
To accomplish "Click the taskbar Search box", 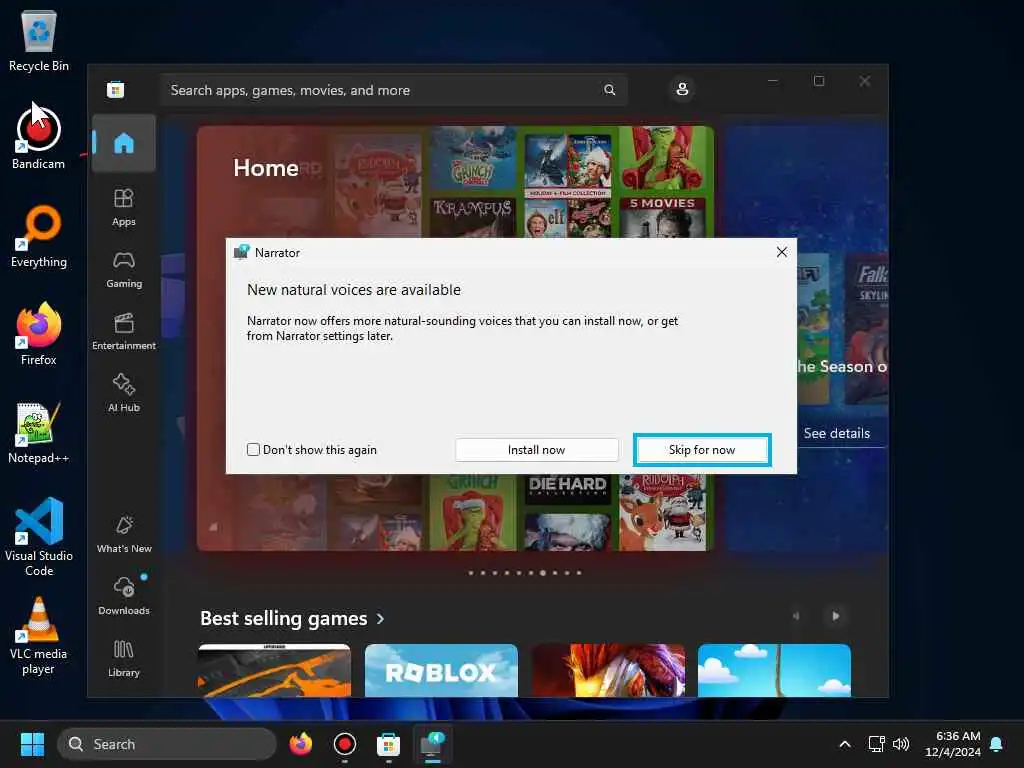I will pyautogui.click(x=167, y=744).
